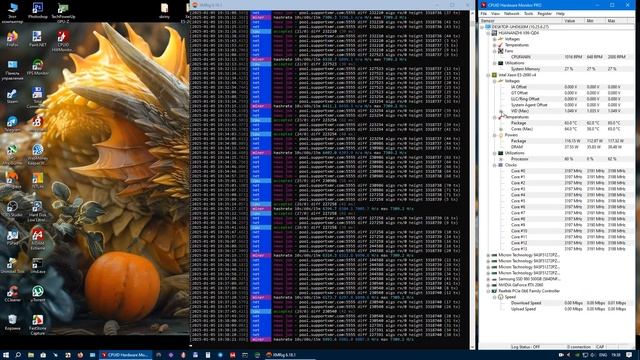
Task: Open the AIDA64 Extreme desktop shortcut
Action: tap(38, 239)
